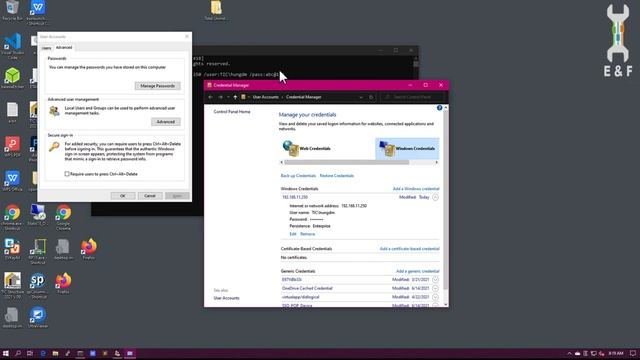640x360 pixels.
Task: Click OK in User Accounts dialog
Action: point(123,196)
